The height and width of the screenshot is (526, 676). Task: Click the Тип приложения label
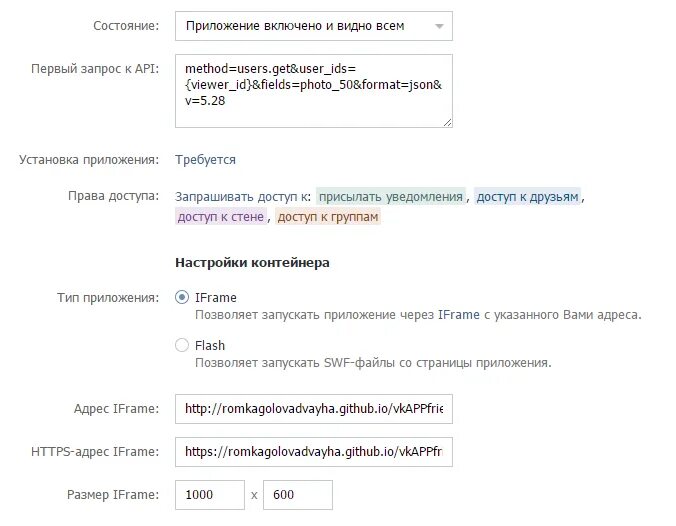(108, 298)
